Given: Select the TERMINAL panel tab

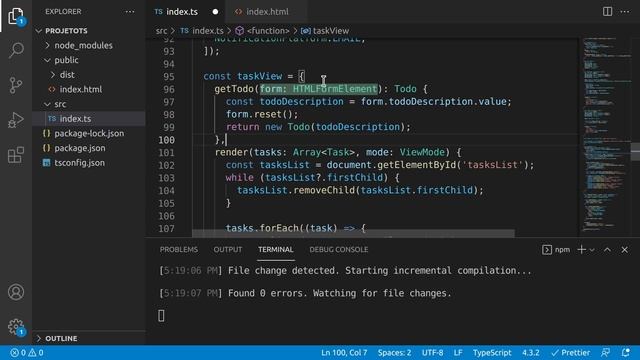Looking at the screenshot, I should [276, 249].
